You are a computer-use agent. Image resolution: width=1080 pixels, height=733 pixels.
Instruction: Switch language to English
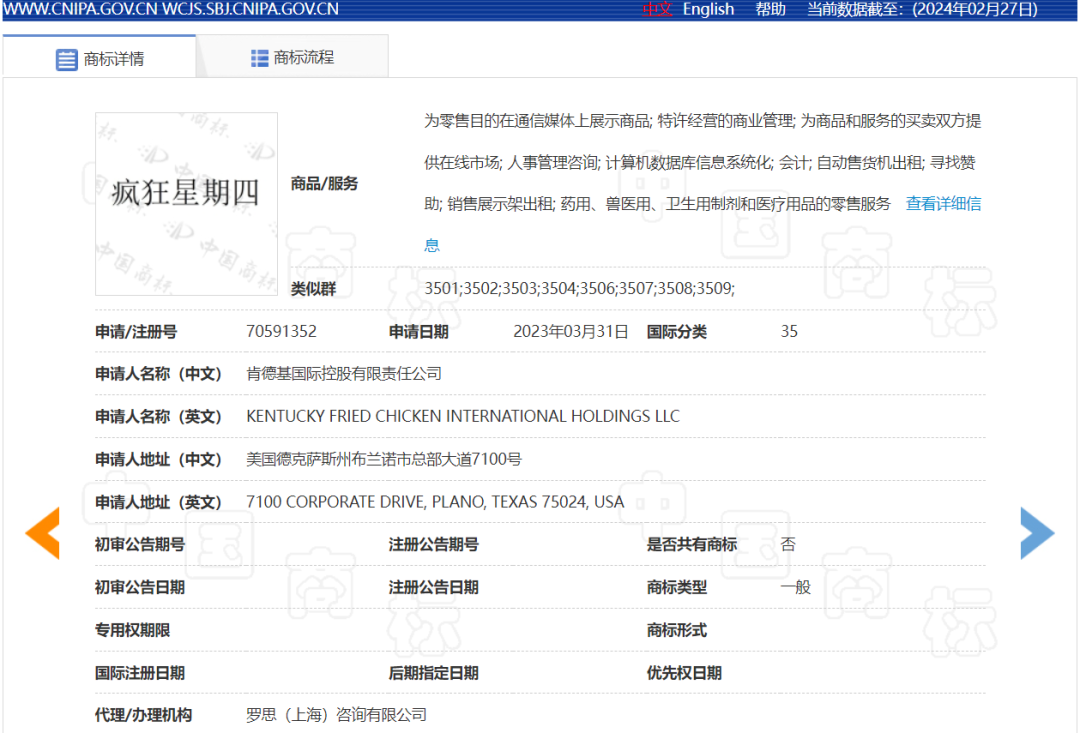(x=708, y=9)
